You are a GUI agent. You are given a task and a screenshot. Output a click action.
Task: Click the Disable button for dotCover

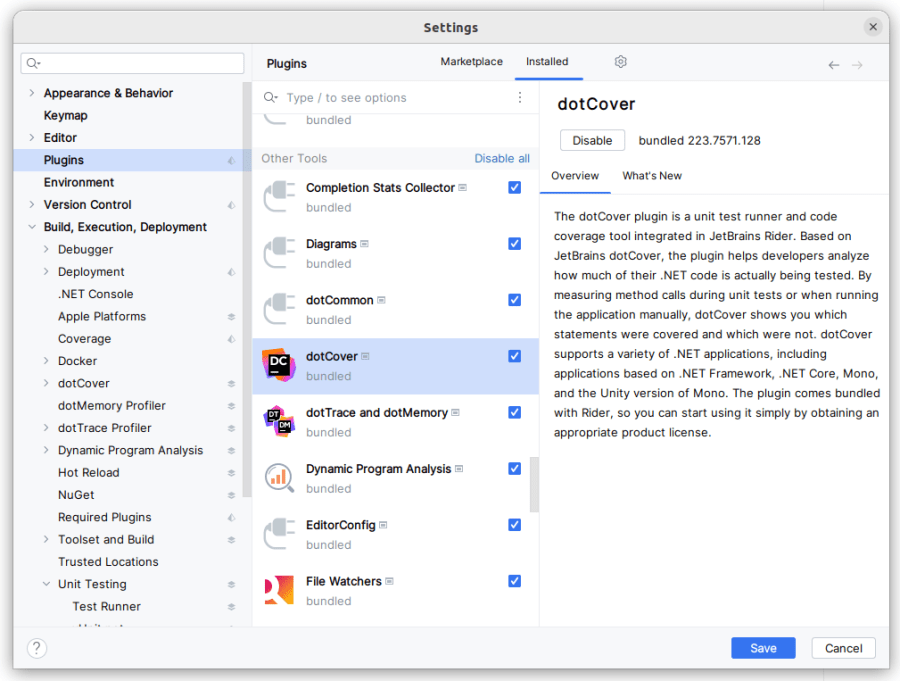(x=592, y=141)
